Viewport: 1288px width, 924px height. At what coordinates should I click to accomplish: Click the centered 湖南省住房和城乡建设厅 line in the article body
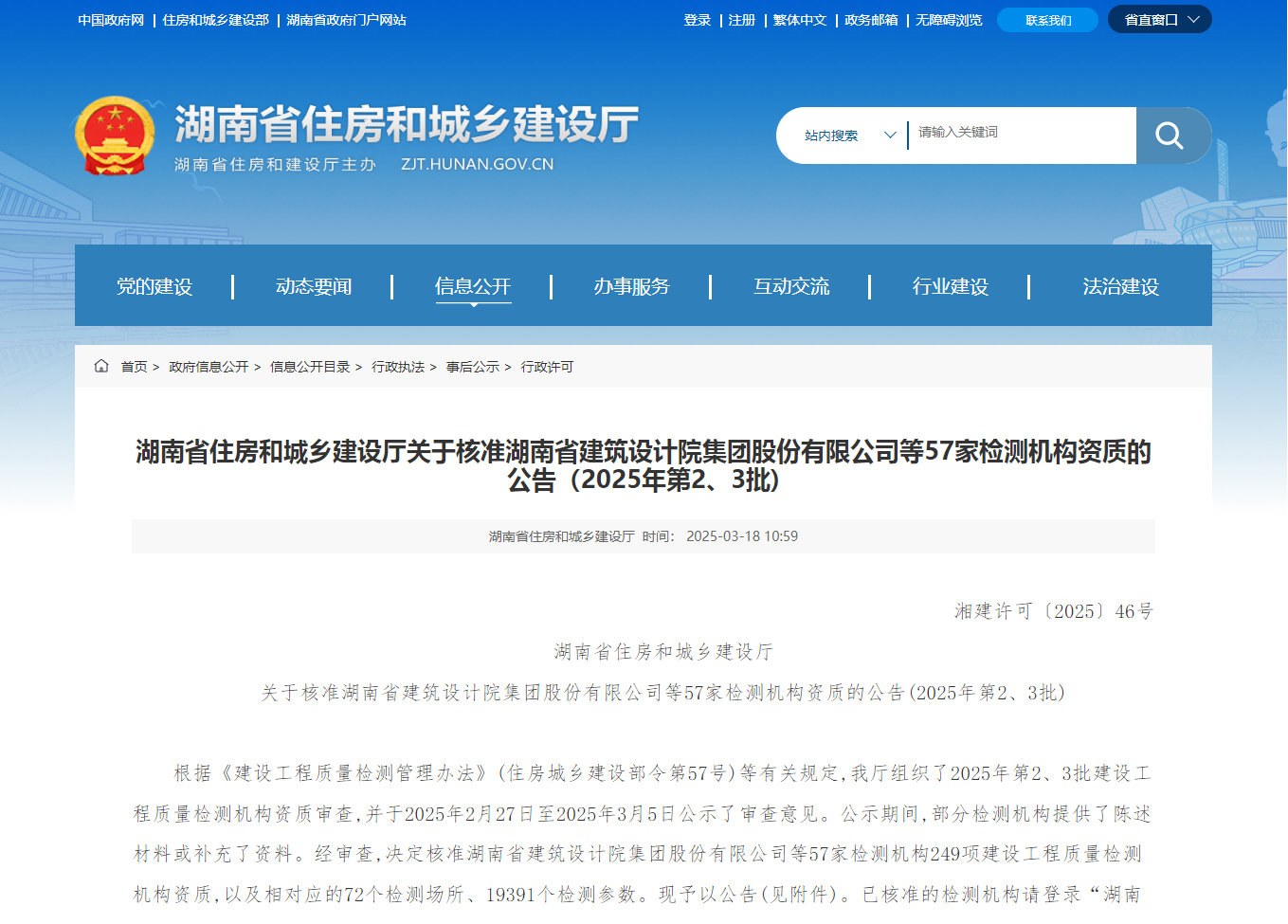(x=663, y=652)
